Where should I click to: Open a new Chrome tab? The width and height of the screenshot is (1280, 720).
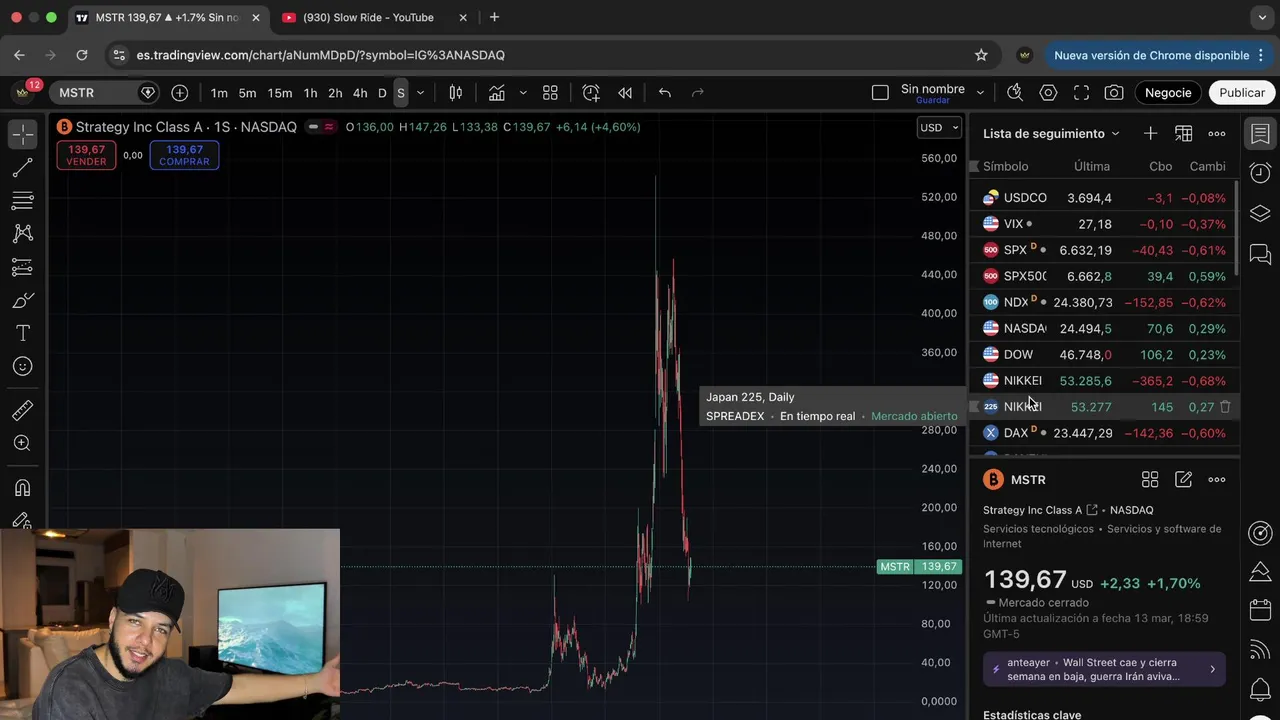point(494,18)
